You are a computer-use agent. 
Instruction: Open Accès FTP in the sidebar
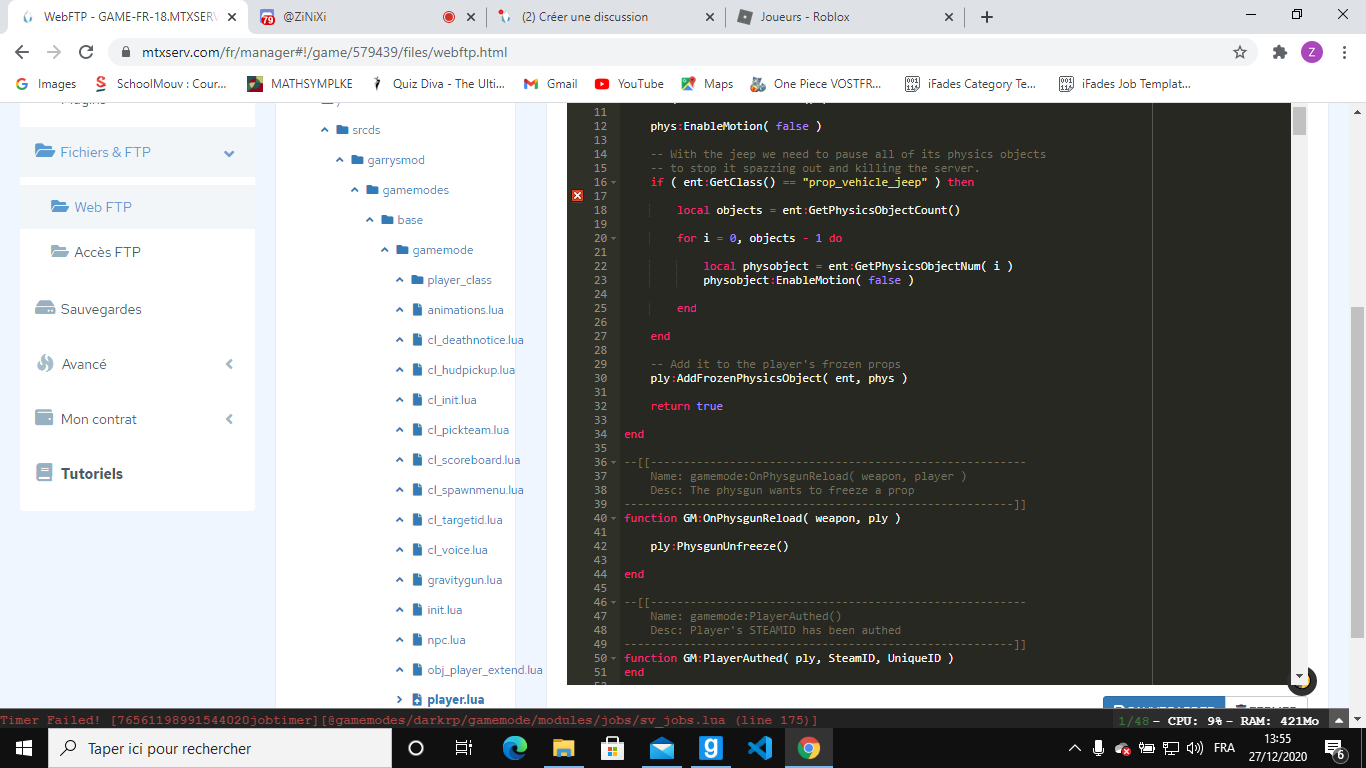click(x=107, y=252)
